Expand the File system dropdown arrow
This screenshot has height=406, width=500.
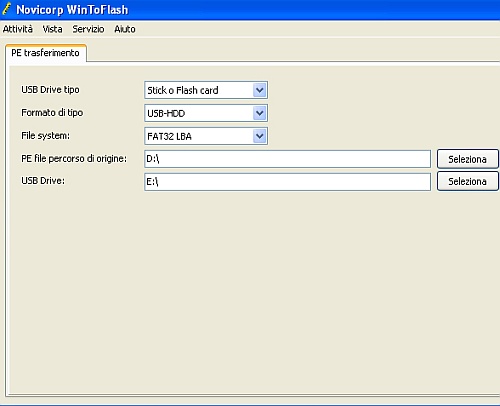pos(259,136)
